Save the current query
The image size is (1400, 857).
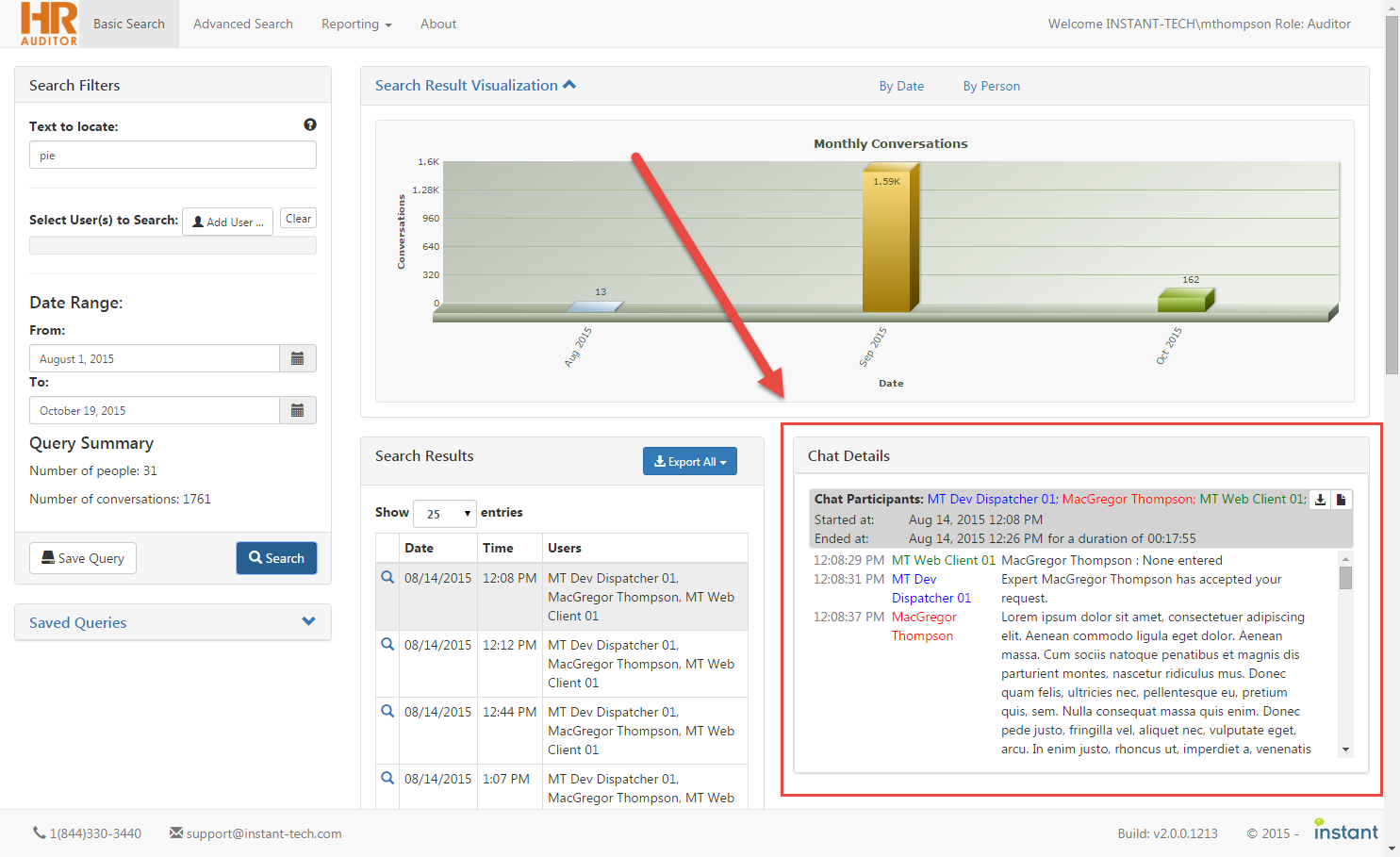[x=83, y=558]
